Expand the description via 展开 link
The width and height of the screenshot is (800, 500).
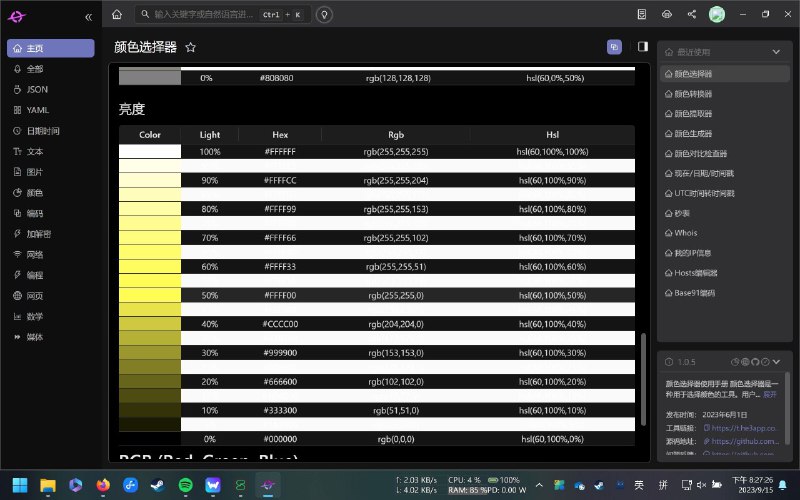click(769, 395)
